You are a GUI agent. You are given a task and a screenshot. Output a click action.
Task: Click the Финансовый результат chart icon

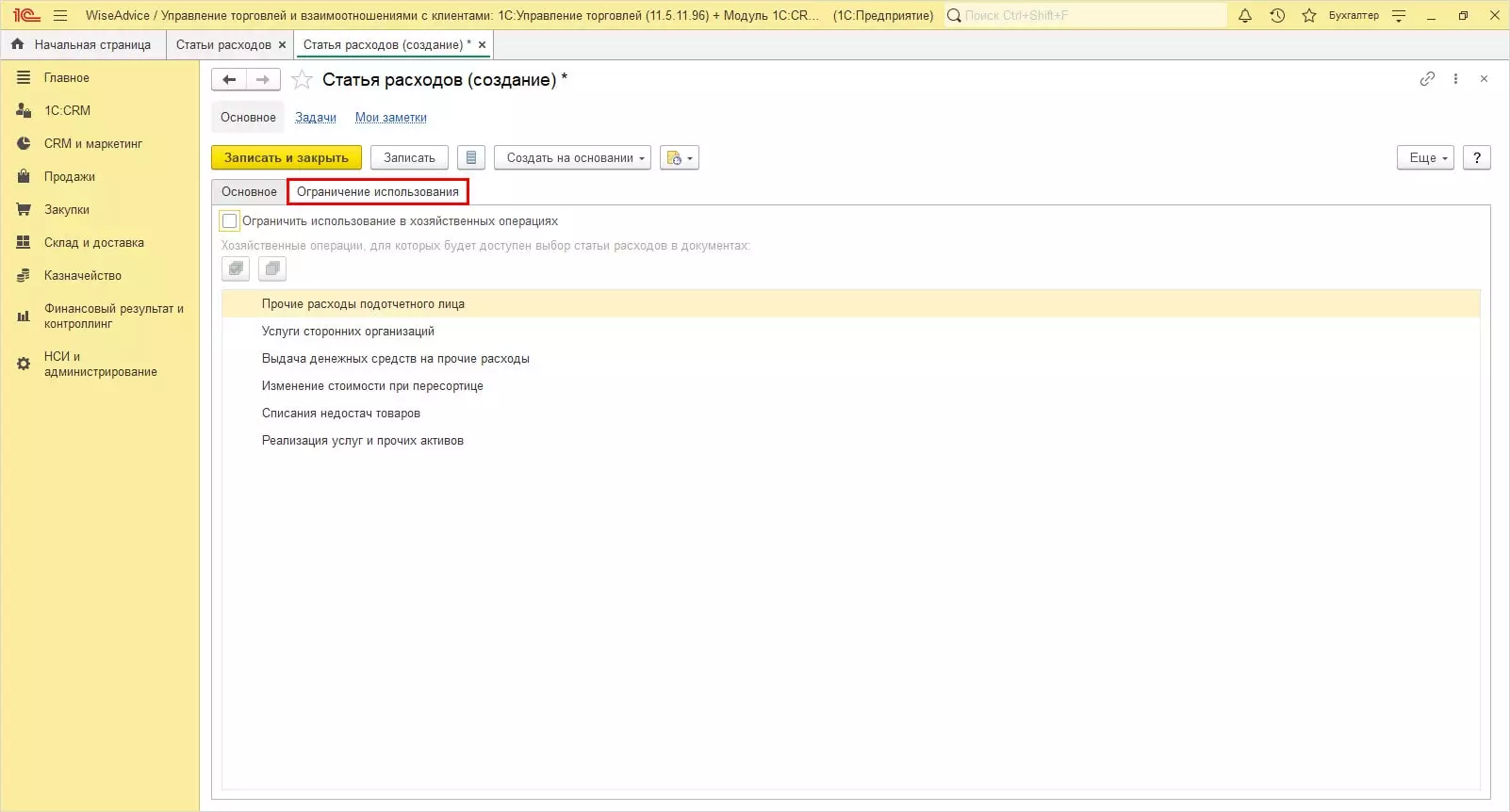pyautogui.click(x=24, y=316)
